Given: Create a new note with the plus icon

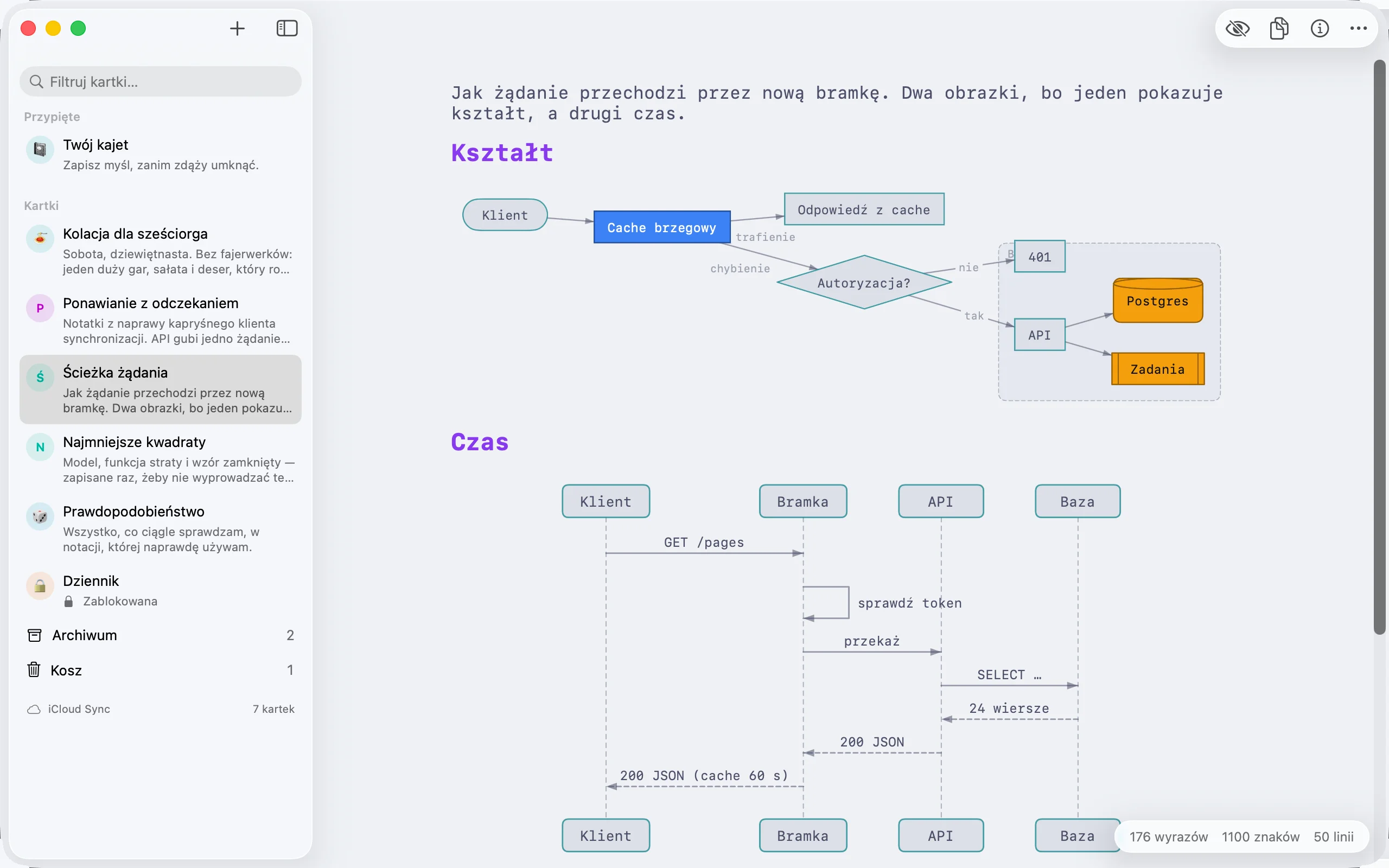Looking at the screenshot, I should point(237,28).
